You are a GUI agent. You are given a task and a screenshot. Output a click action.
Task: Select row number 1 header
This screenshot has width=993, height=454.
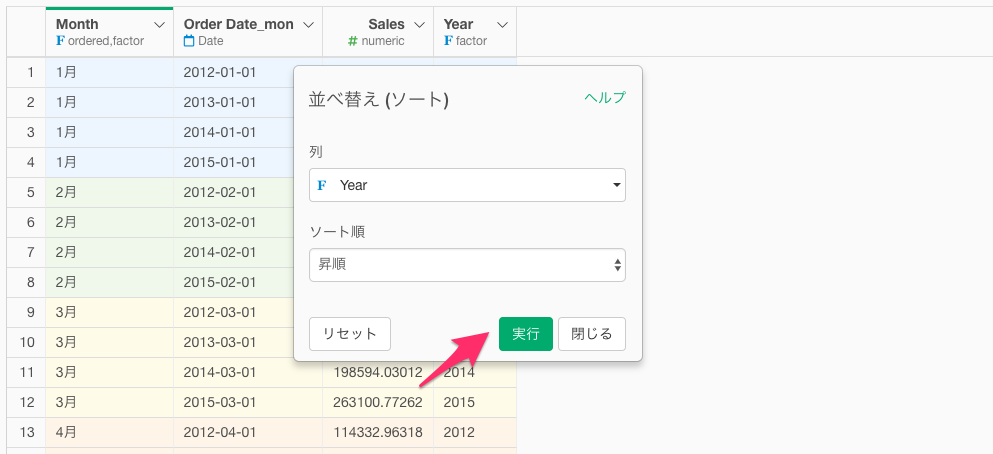[x=26, y=72]
